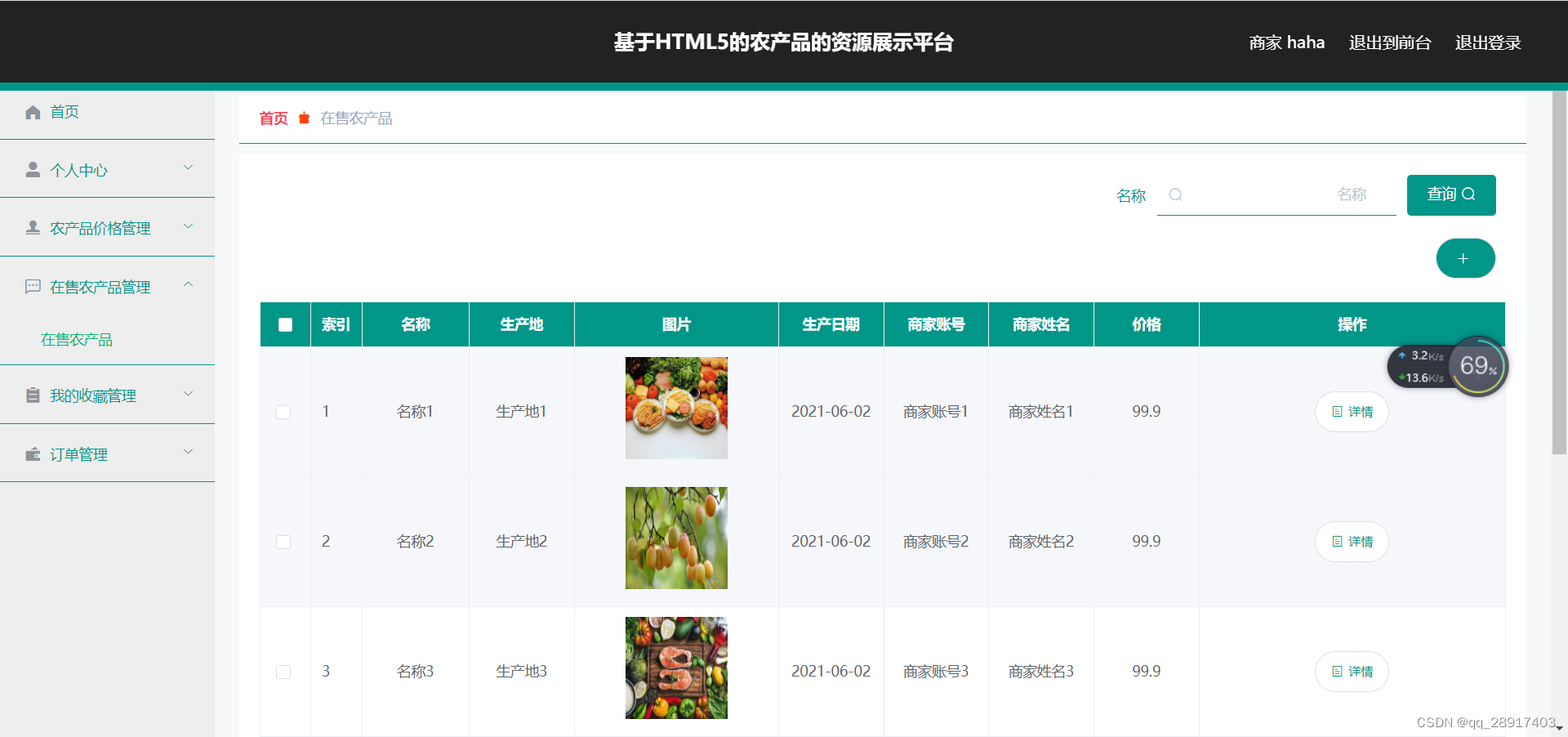The width and height of the screenshot is (1568, 737).
Task: Click the vegetable bowls thumbnail in row 1
Action: coord(676,408)
